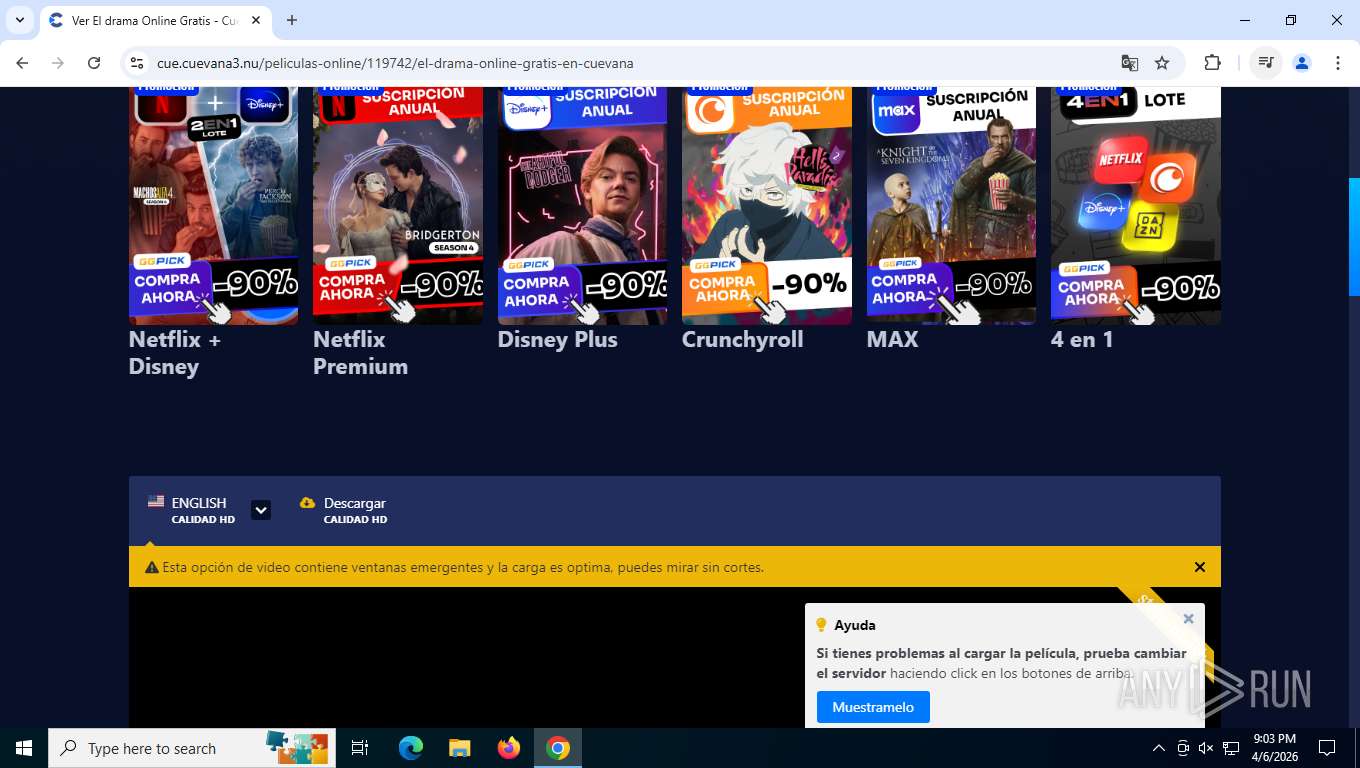The height and width of the screenshot is (768, 1360).
Task: Launch Firefox from the taskbar
Action: coord(509,748)
